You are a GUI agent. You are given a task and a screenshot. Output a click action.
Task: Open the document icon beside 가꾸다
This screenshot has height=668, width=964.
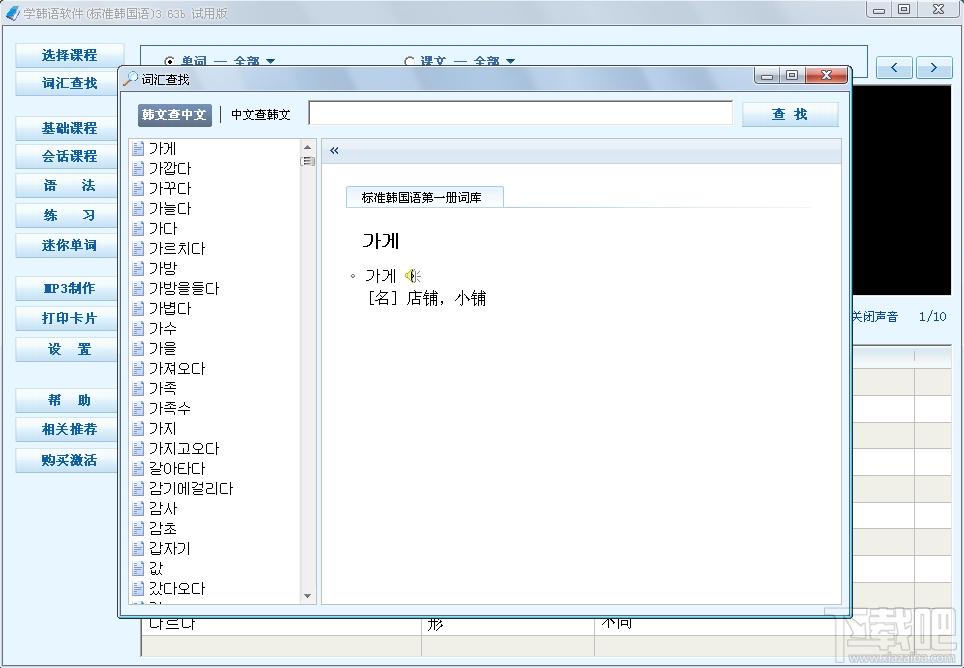138,189
